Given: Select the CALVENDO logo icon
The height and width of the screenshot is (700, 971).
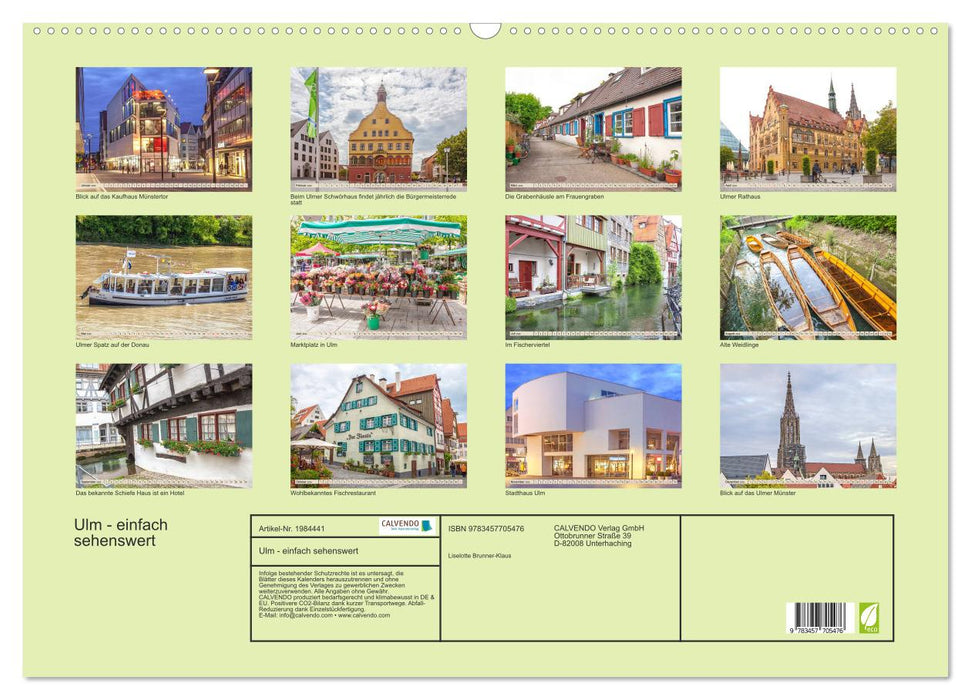Looking at the screenshot, I should pos(398,523).
